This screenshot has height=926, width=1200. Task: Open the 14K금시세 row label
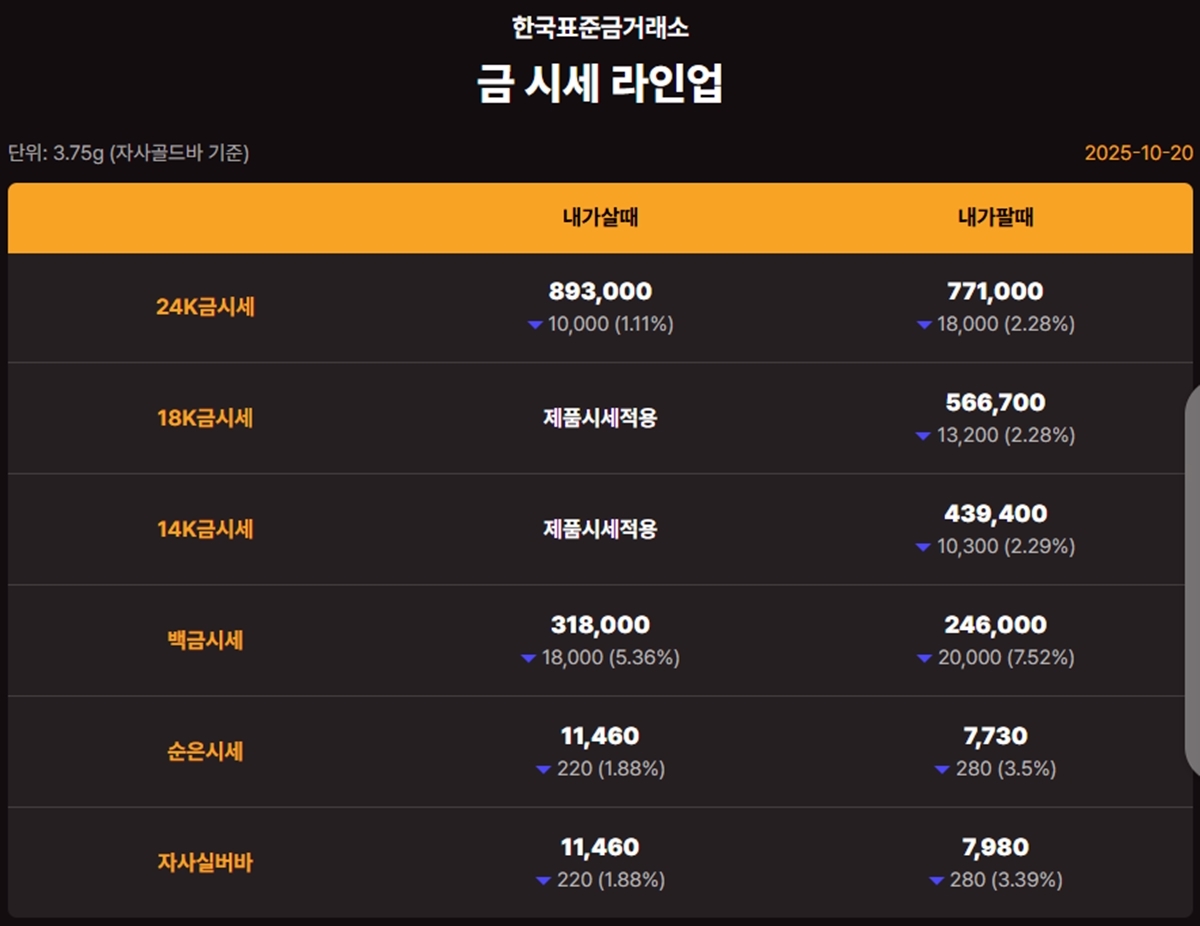(205, 529)
